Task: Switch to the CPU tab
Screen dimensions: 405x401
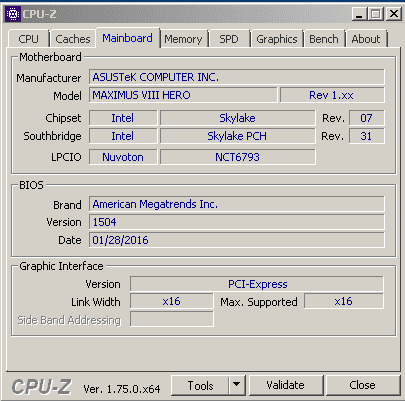Action: click(x=29, y=39)
